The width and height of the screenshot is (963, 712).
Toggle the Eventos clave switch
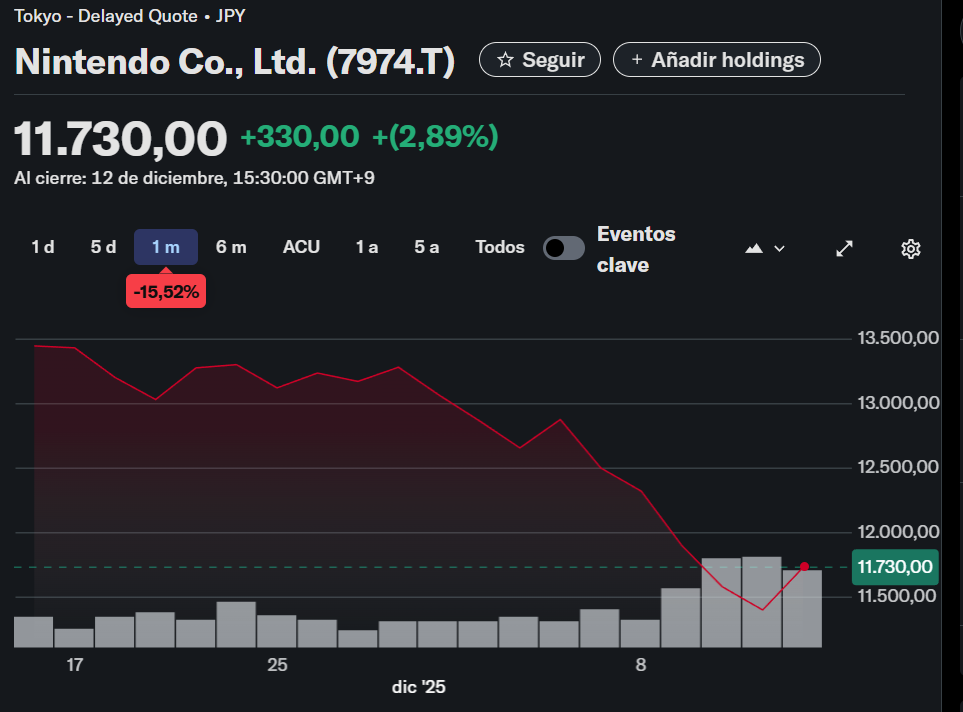(x=564, y=248)
